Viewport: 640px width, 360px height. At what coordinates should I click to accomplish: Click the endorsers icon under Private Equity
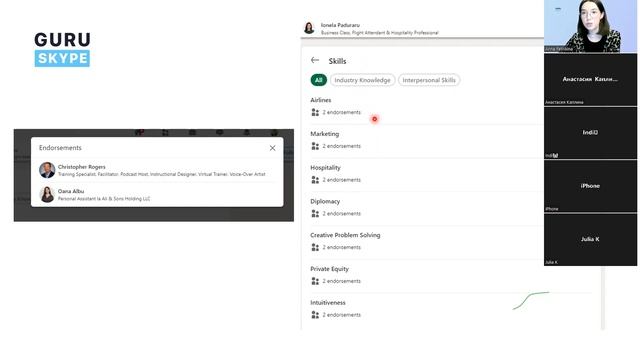pyautogui.click(x=315, y=281)
